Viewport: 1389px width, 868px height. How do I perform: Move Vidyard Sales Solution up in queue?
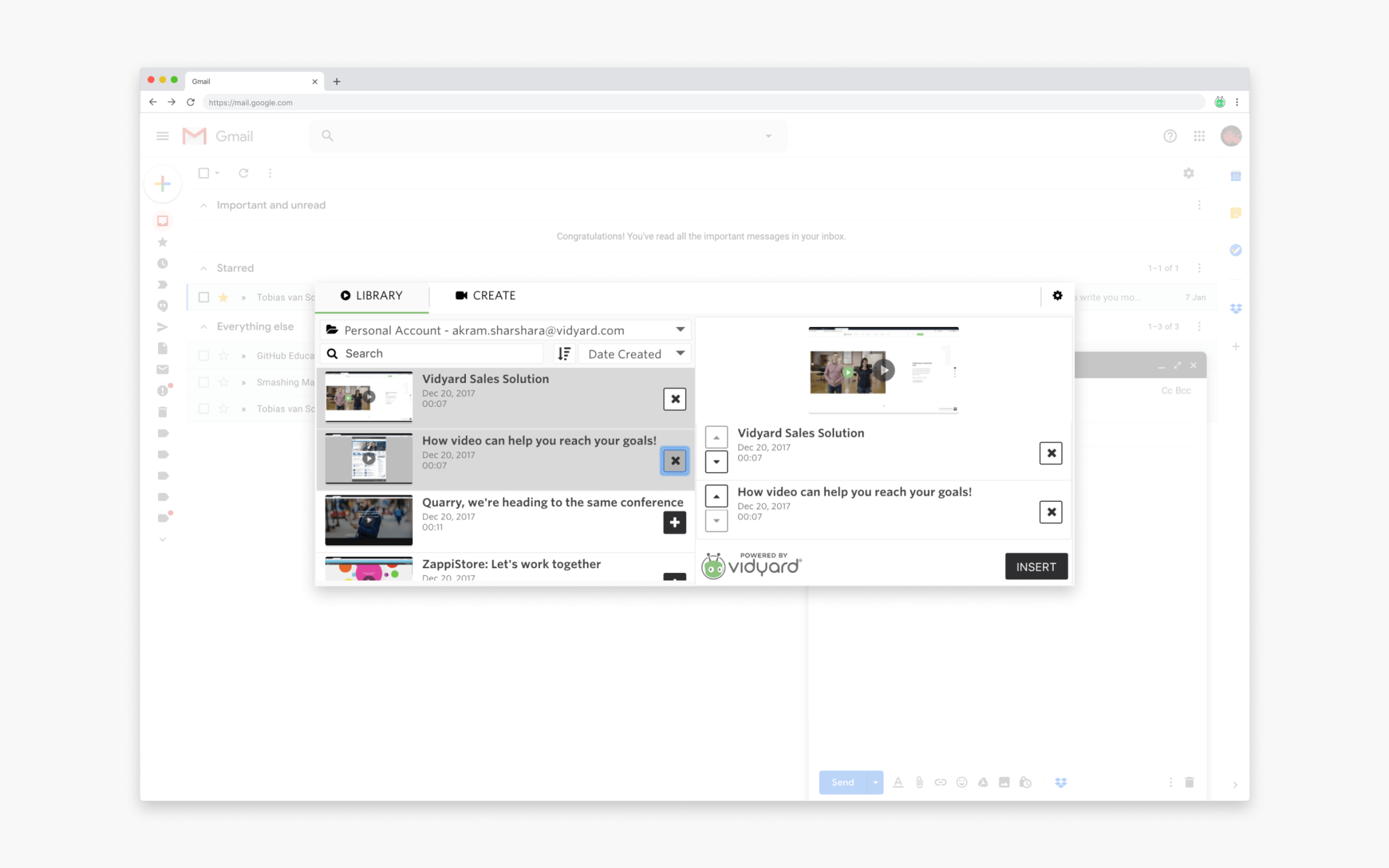716,437
